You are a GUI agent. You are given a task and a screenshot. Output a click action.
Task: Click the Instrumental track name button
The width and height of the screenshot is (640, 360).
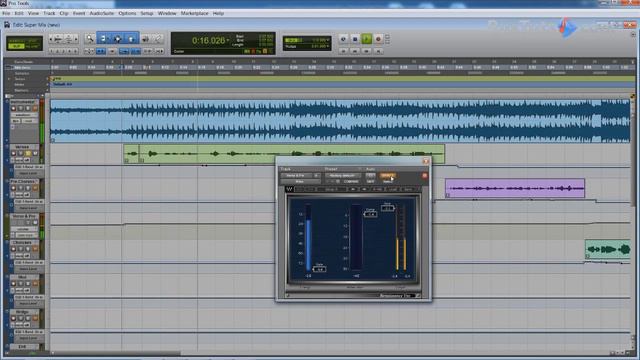tap(23, 102)
